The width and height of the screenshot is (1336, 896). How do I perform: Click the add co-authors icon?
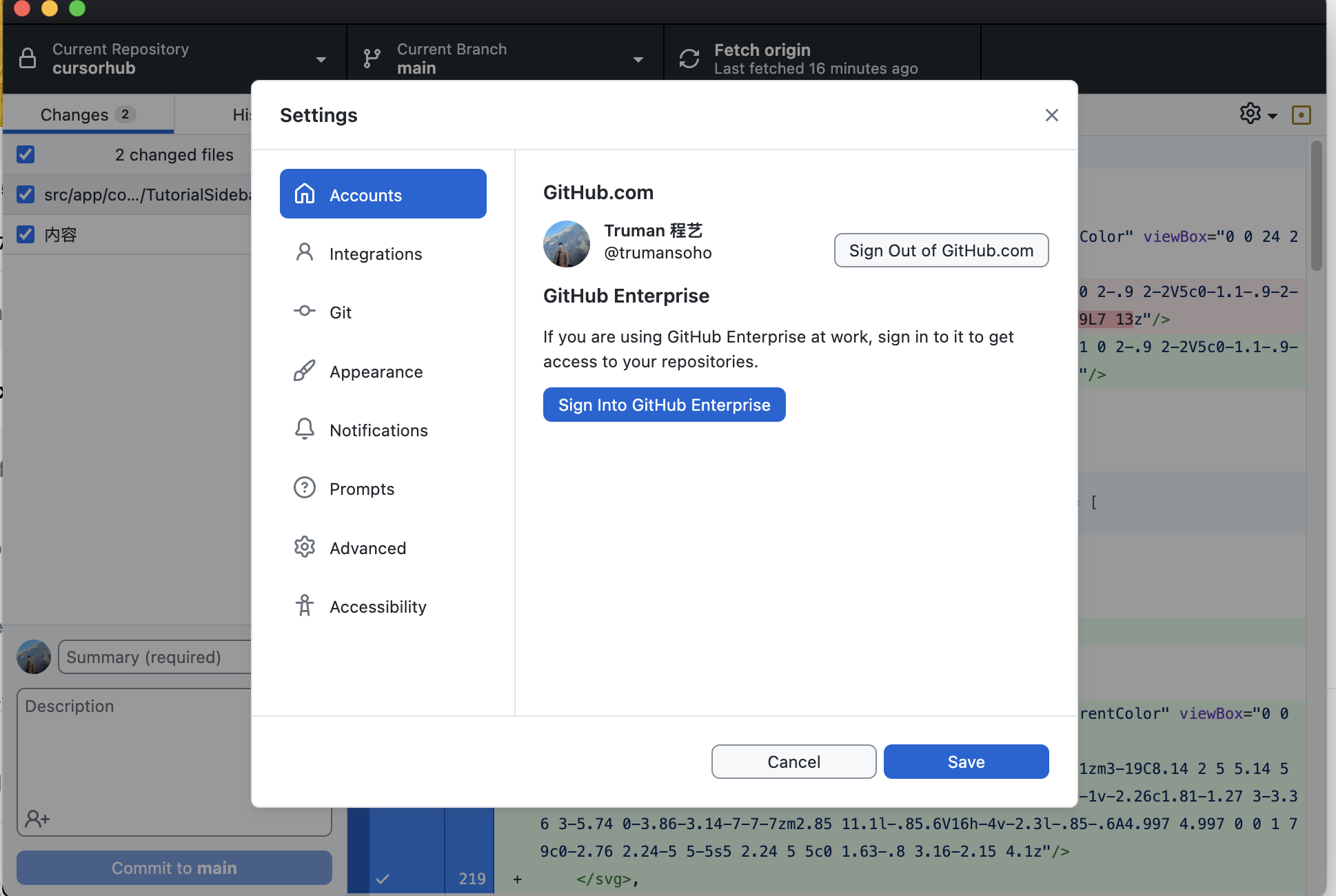(37, 819)
